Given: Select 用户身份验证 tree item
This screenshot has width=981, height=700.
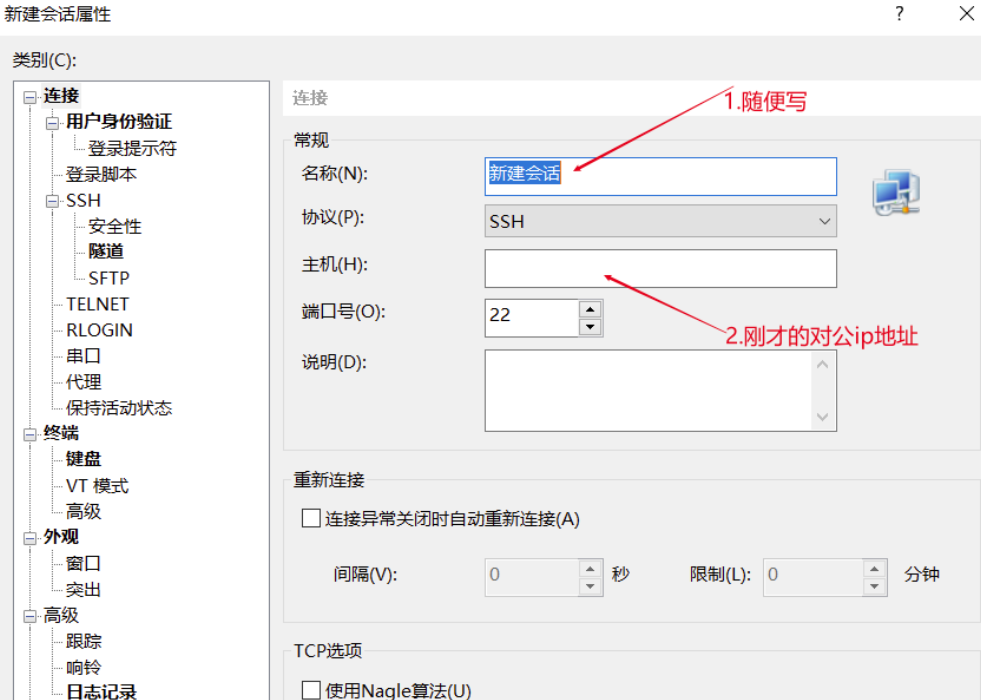Looking at the screenshot, I should pos(119,121).
